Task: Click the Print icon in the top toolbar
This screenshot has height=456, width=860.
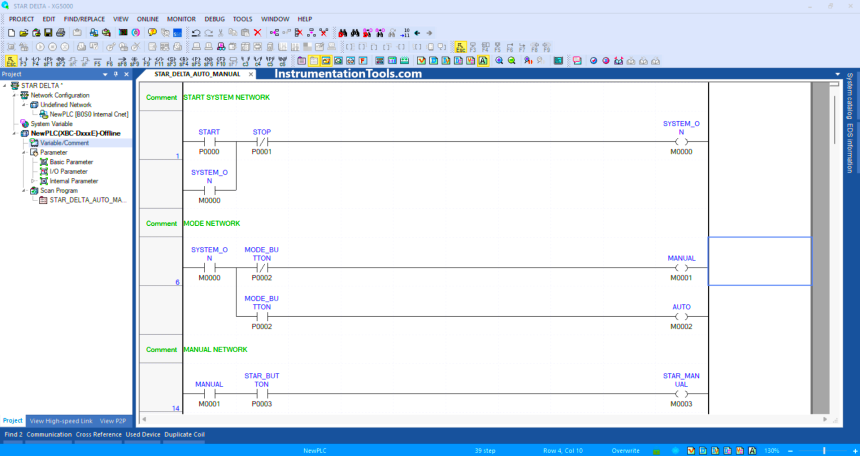Action: 60,33
